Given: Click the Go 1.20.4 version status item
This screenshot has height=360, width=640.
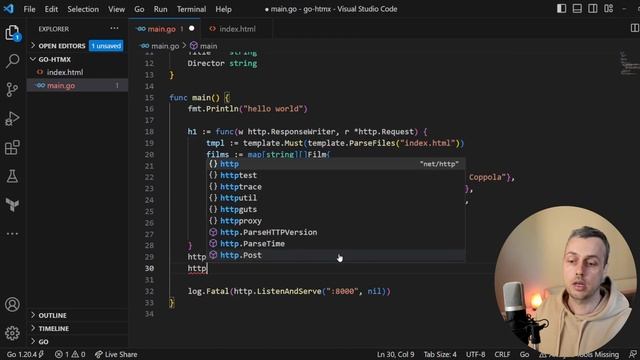Looking at the screenshot, I should pos(25,354).
